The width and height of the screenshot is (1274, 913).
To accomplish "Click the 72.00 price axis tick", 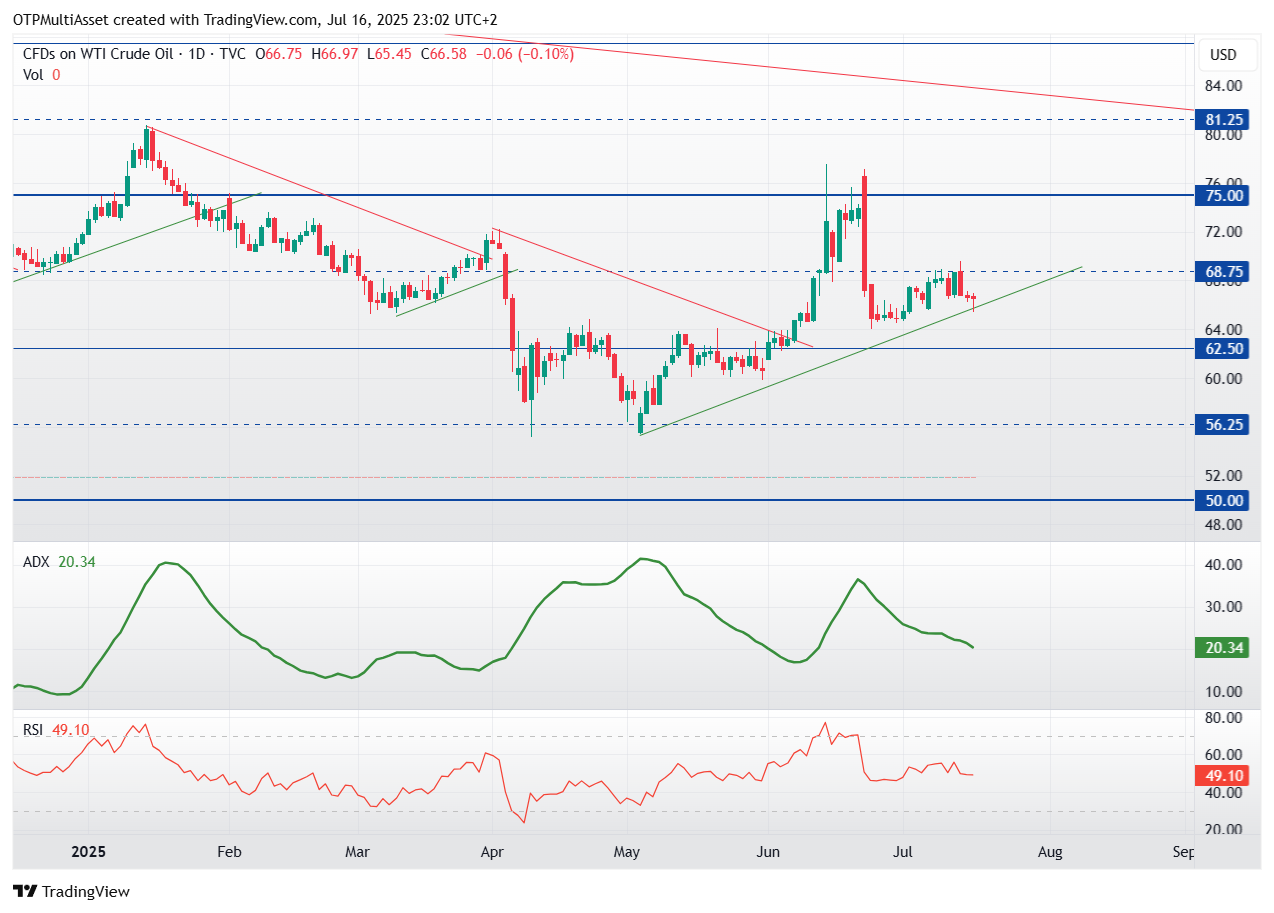I will pyautogui.click(x=1223, y=232).
